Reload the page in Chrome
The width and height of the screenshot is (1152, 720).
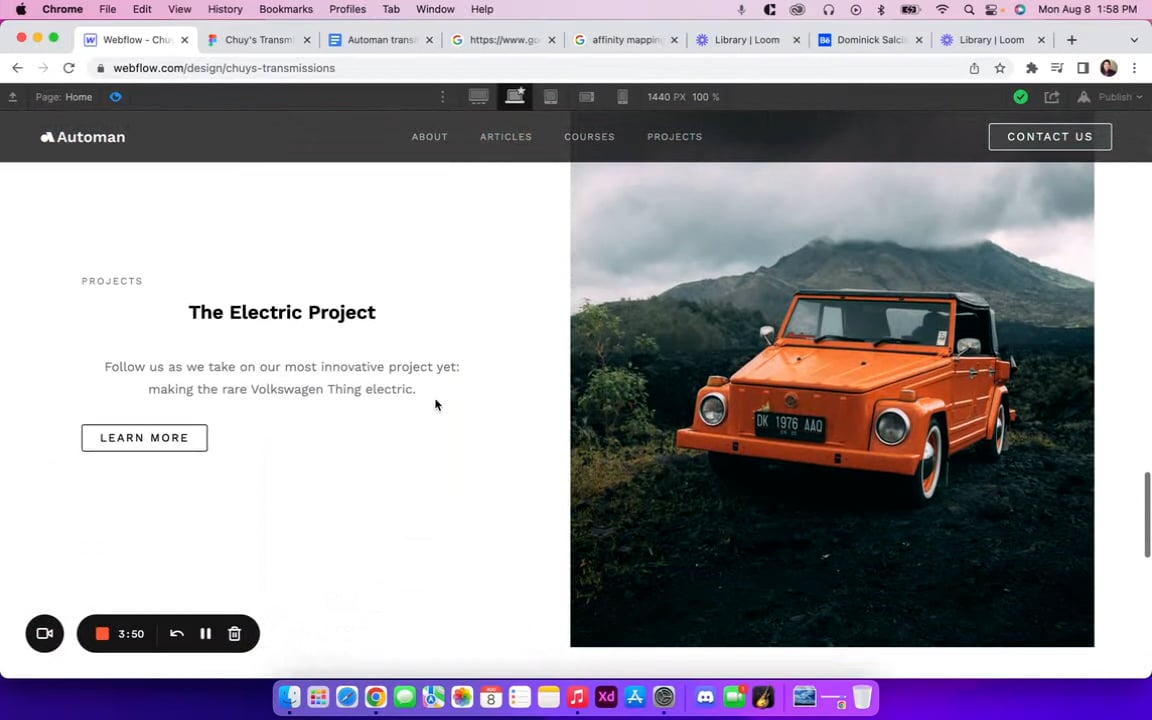(68, 68)
